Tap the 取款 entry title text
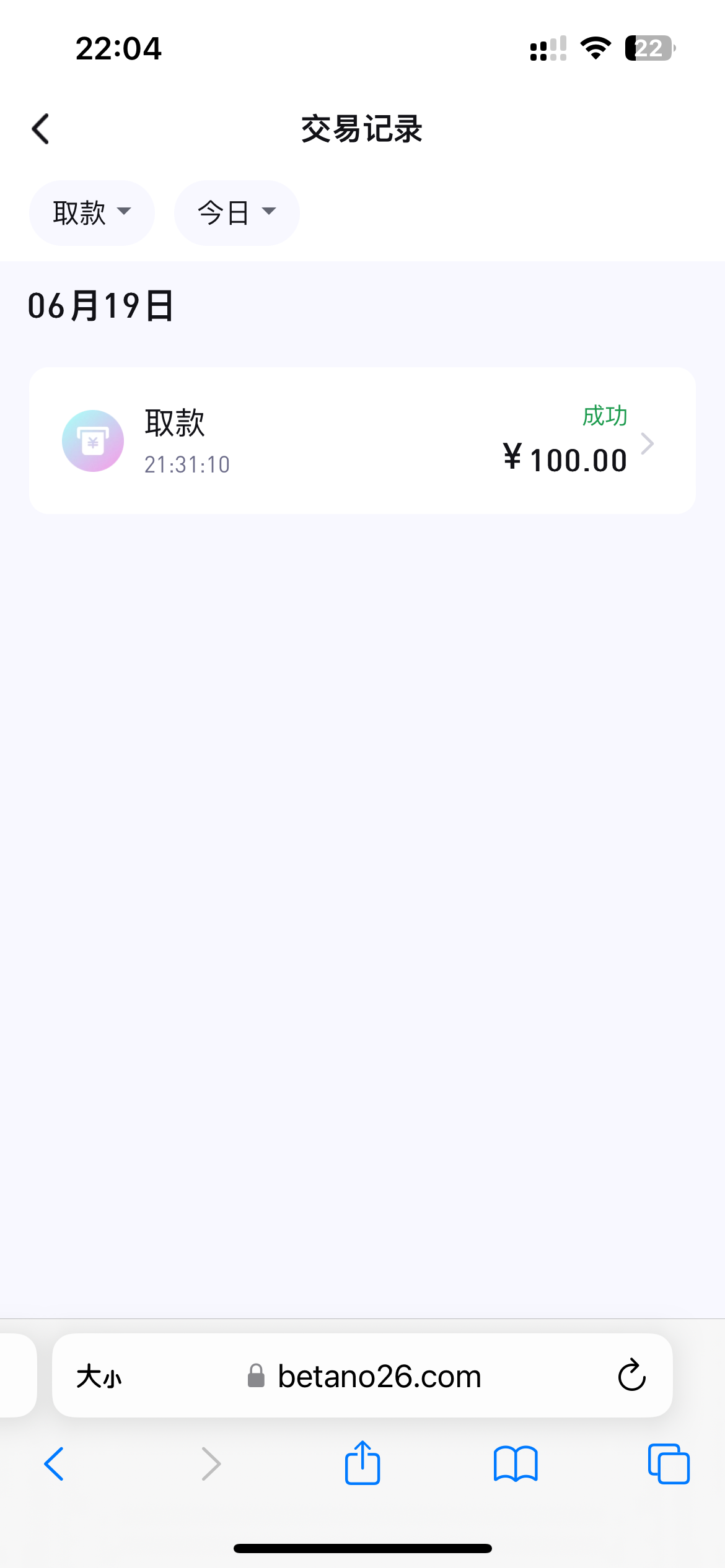Screen dimensions: 725x1568 point(175,423)
